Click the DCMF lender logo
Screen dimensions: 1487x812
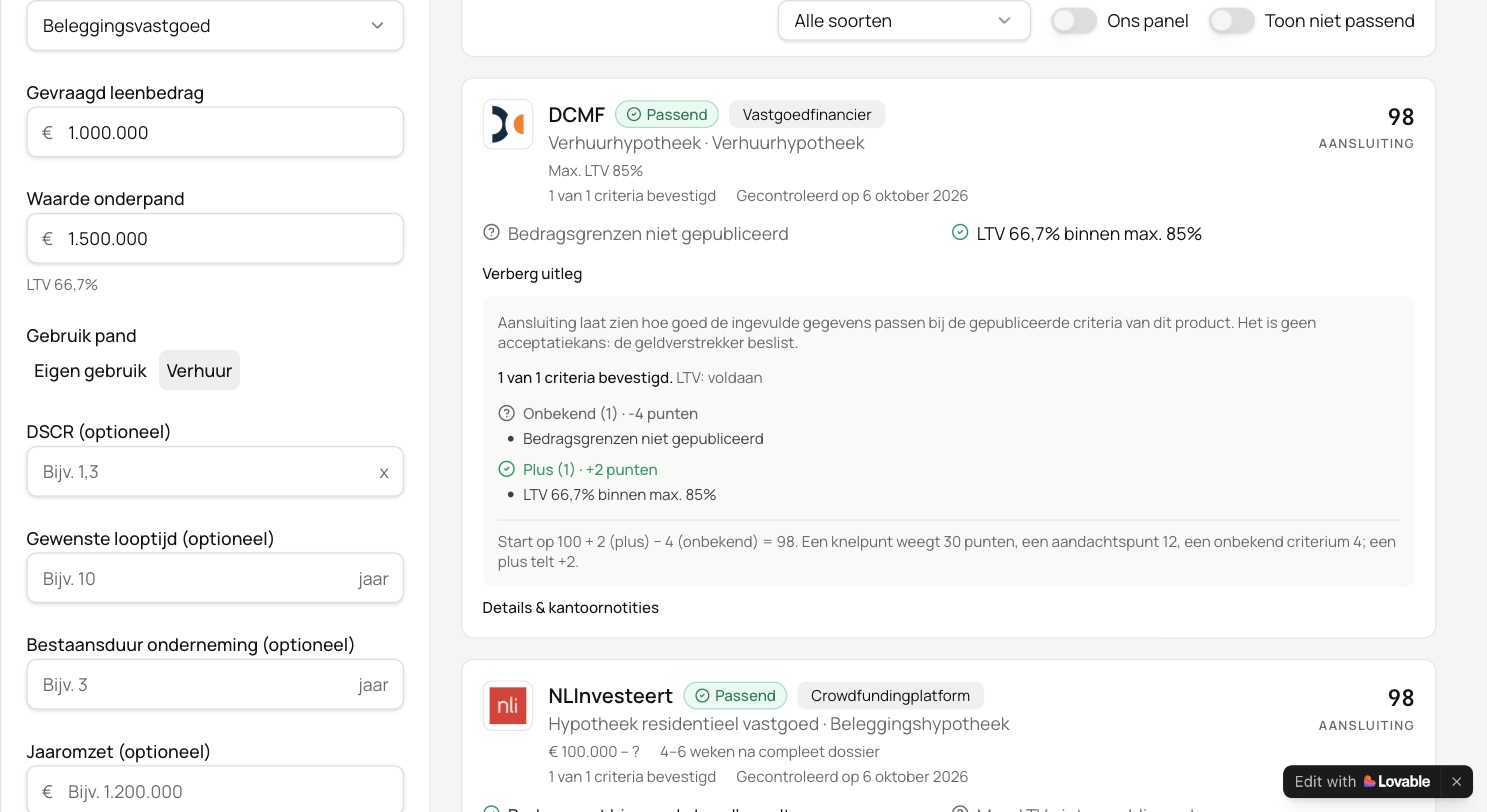[508, 125]
